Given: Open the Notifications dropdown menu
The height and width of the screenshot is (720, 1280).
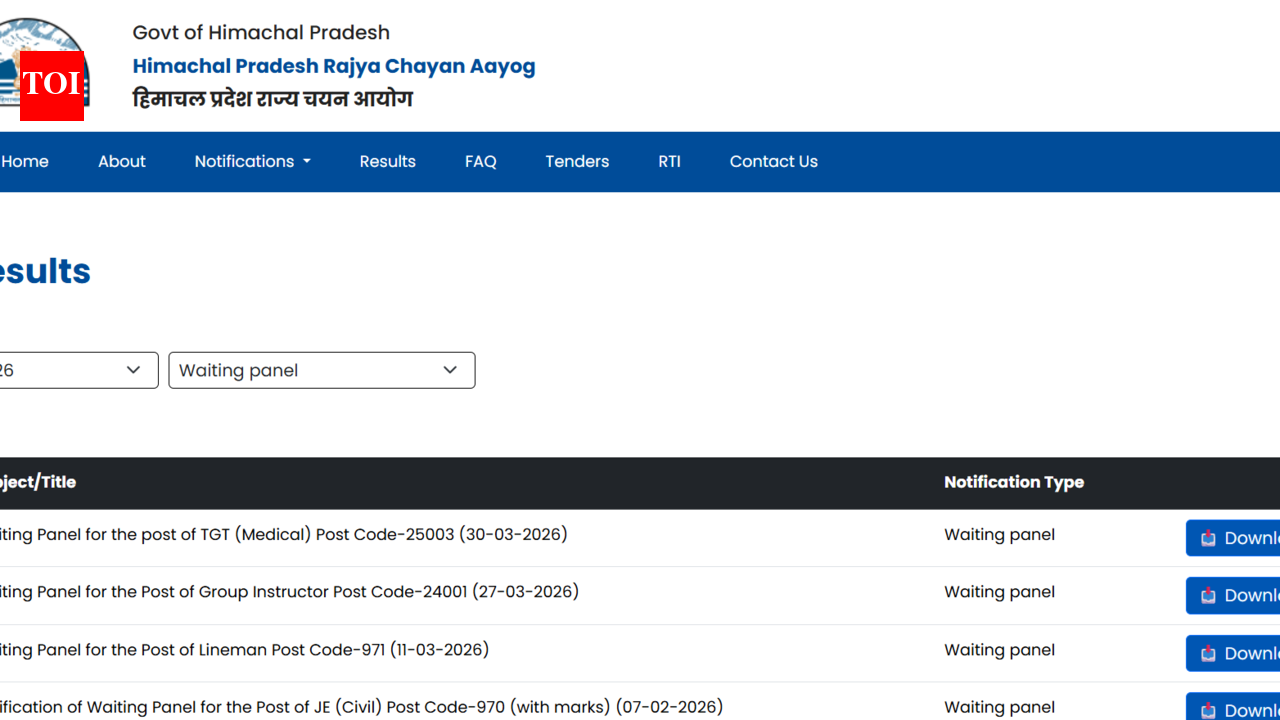Looking at the screenshot, I should point(252,161).
